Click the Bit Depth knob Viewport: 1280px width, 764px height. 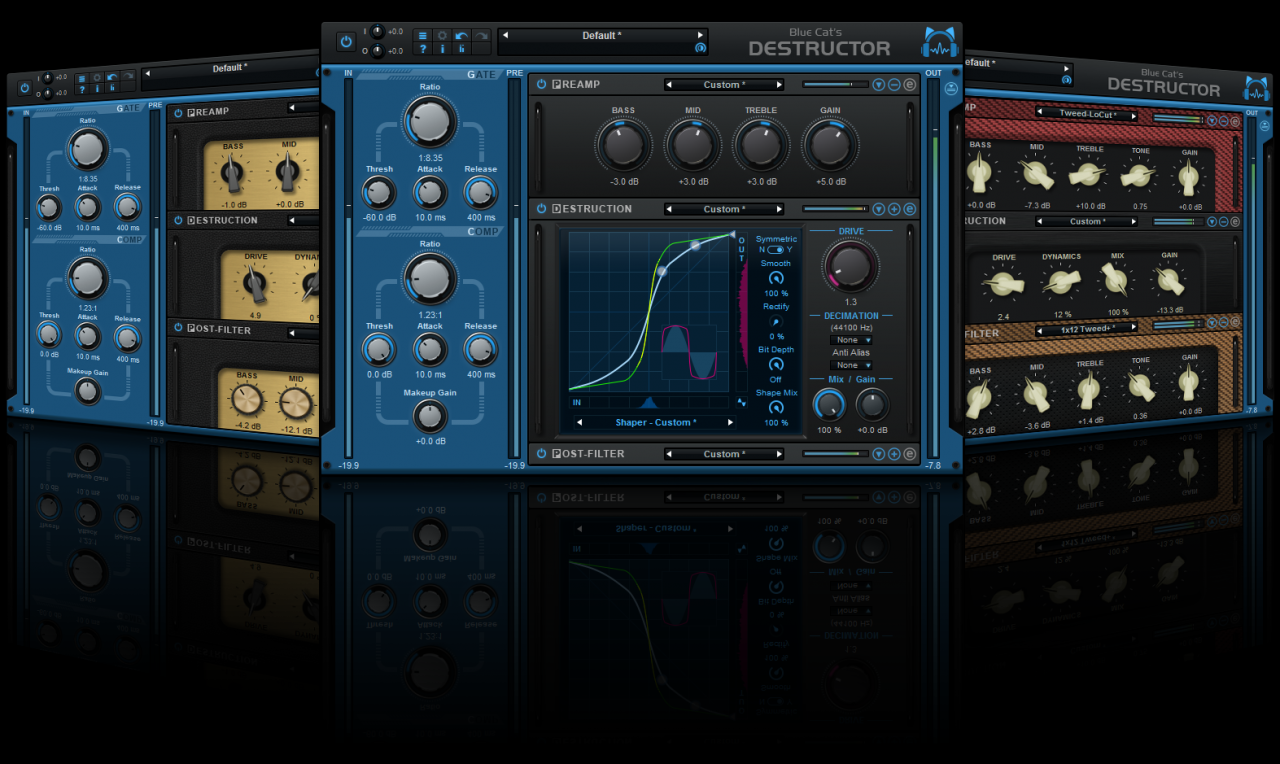(x=776, y=364)
